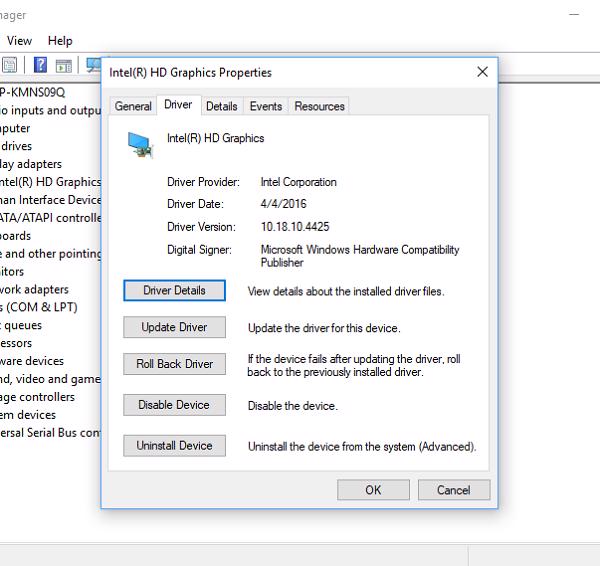Select Computer category in device tree

[15, 128]
